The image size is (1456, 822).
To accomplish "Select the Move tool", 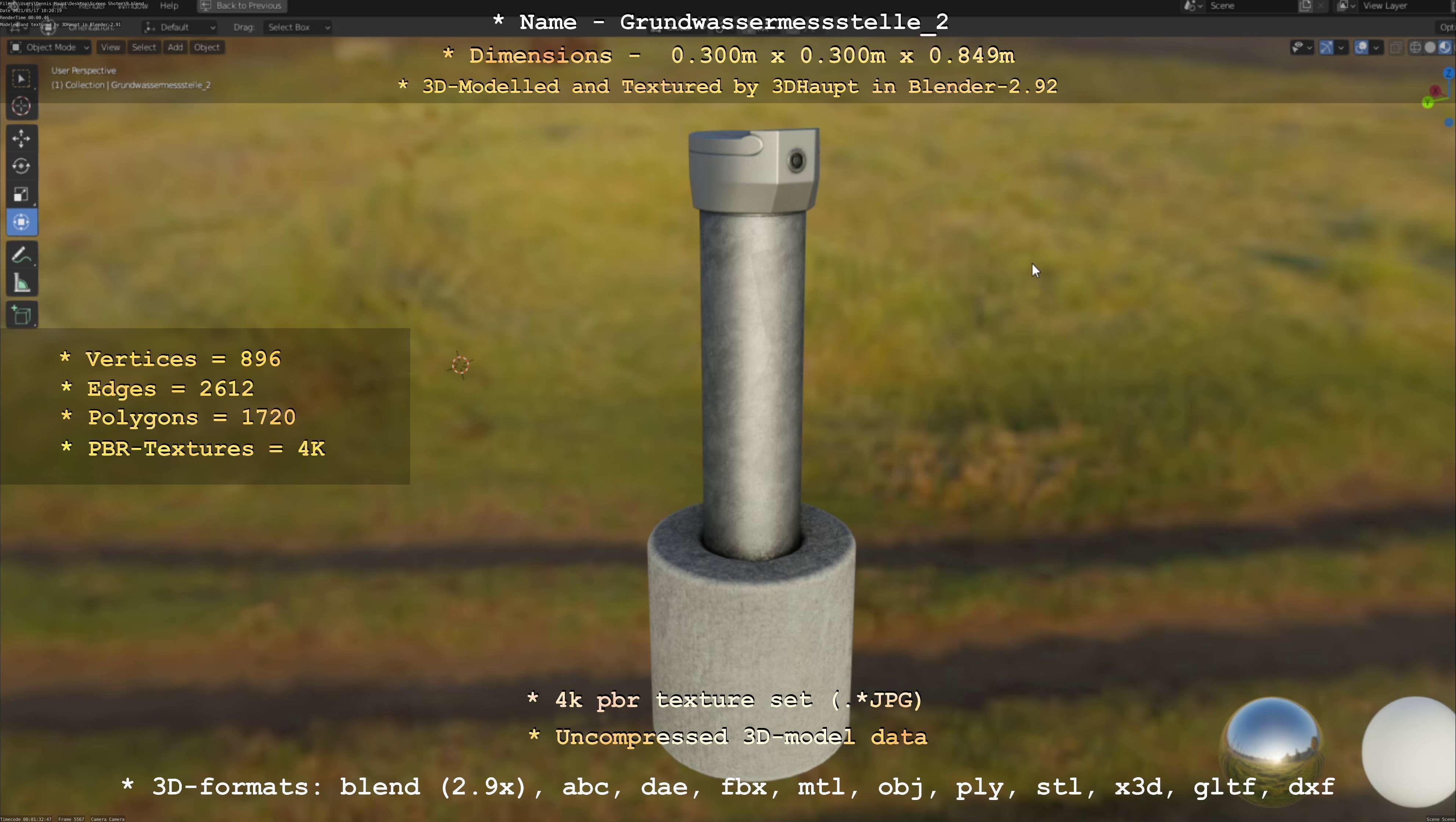I will click(21, 138).
